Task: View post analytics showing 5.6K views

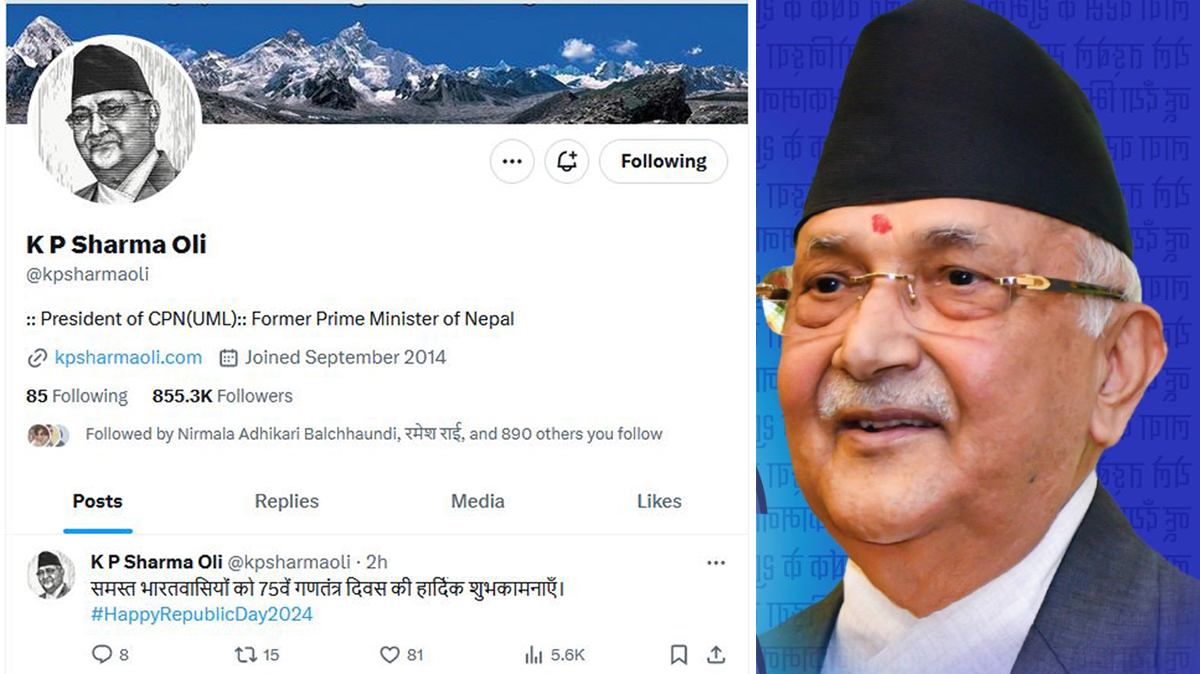Action: point(555,655)
